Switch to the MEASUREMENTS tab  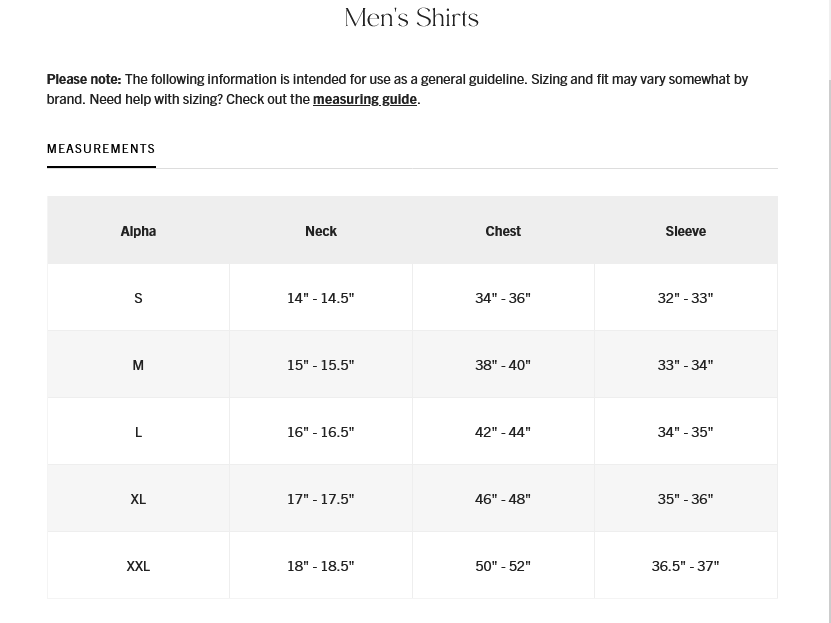(x=101, y=149)
